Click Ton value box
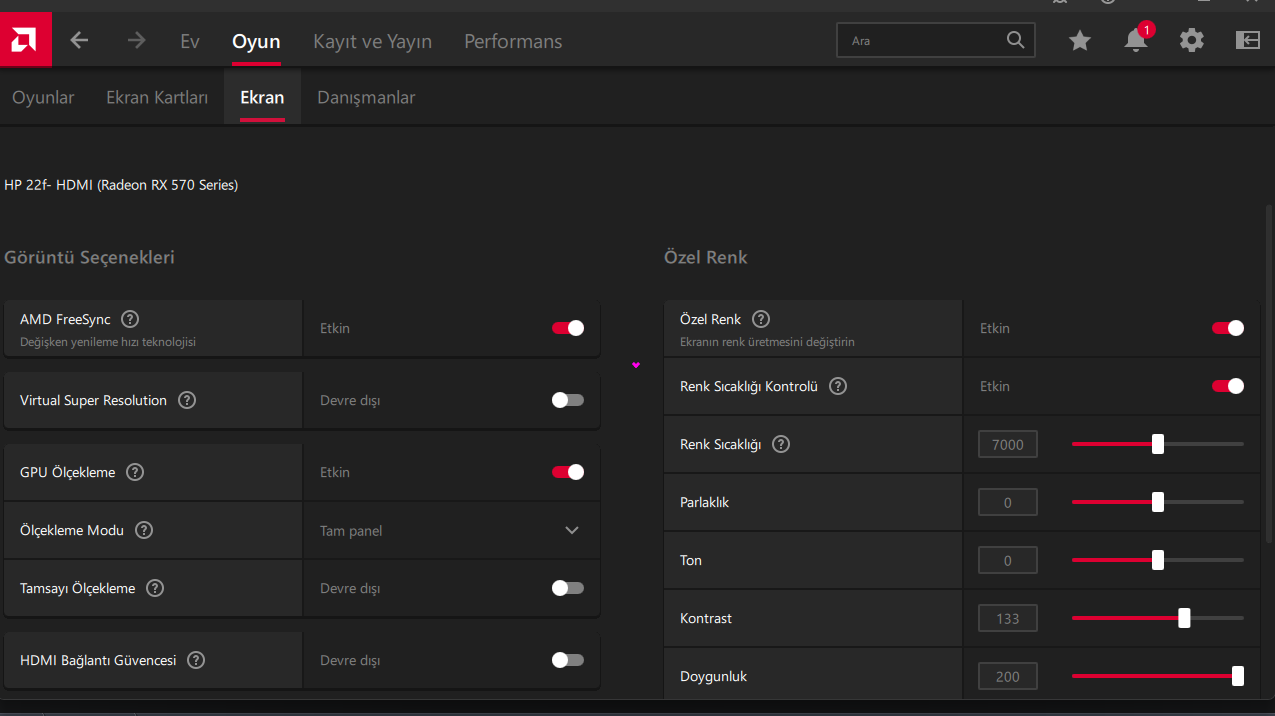1275x716 pixels. pyautogui.click(x=1008, y=560)
